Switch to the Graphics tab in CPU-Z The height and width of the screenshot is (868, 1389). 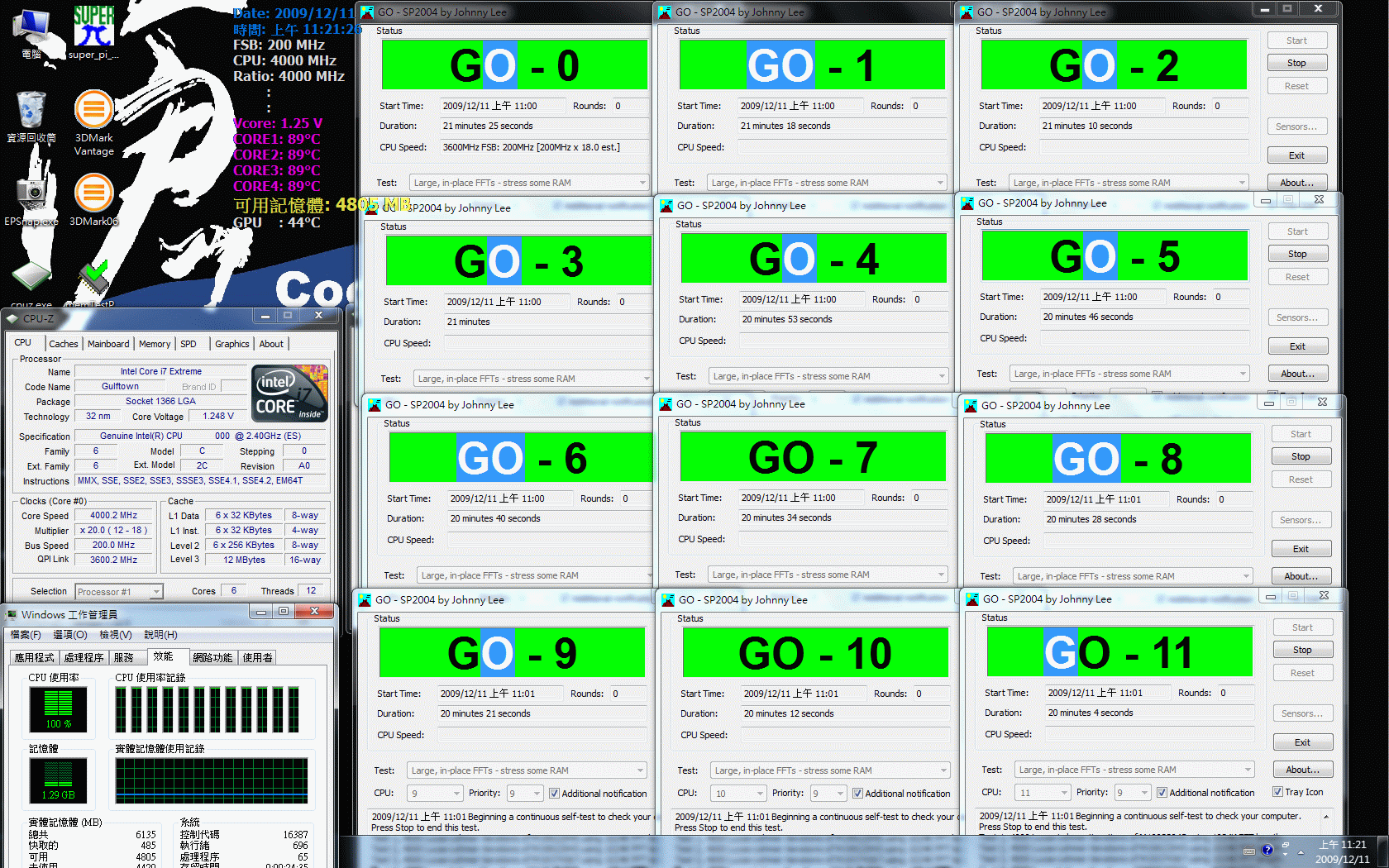pos(231,344)
